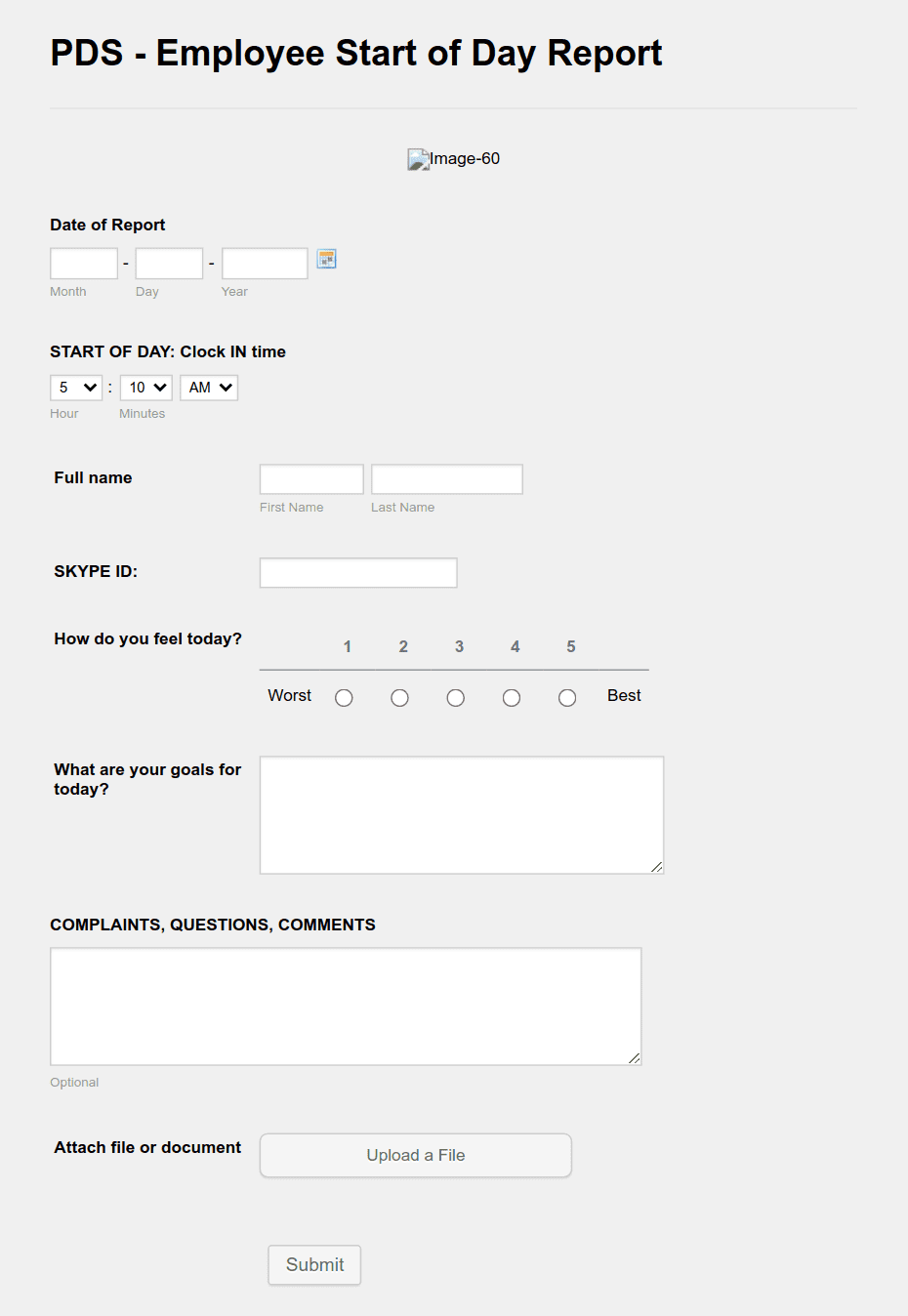Pick rating 4 on the scale
The height and width of the screenshot is (1316, 908).
point(511,697)
